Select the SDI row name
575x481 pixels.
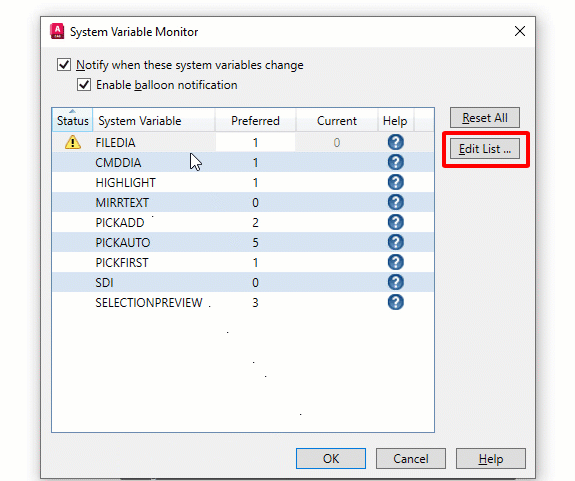point(105,282)
